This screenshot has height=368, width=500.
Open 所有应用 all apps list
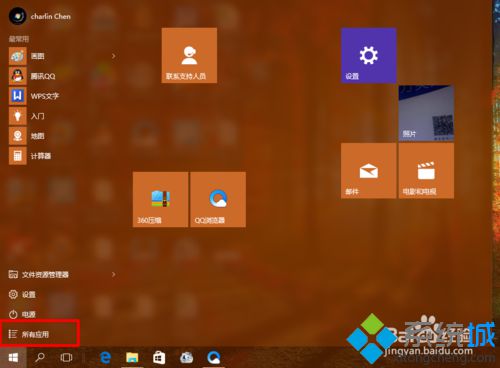[40, 334]
